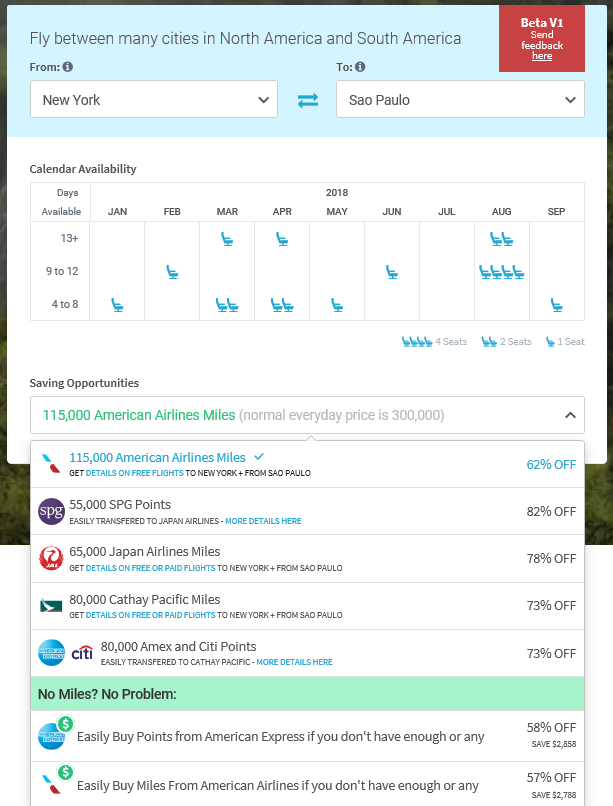Select 80,000 Amex and Citi Points option

[x=307, y=653]
